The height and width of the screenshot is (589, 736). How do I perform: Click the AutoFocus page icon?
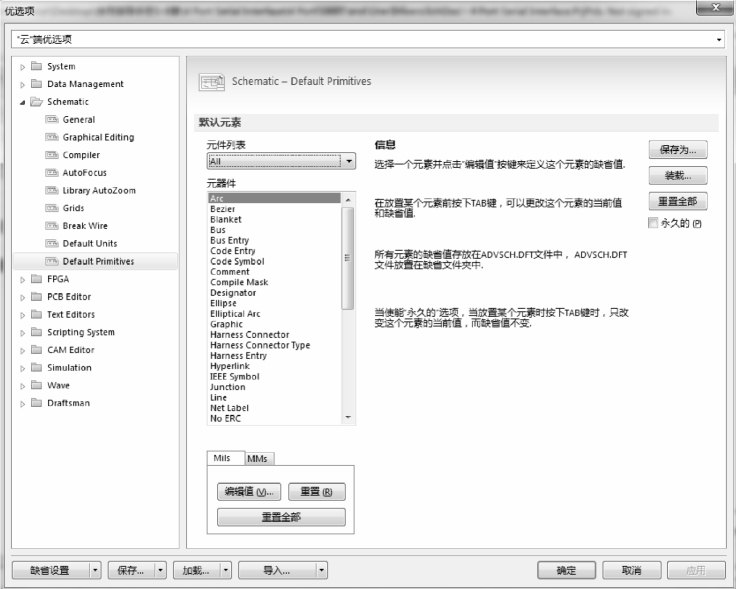[x=53, y=173]
